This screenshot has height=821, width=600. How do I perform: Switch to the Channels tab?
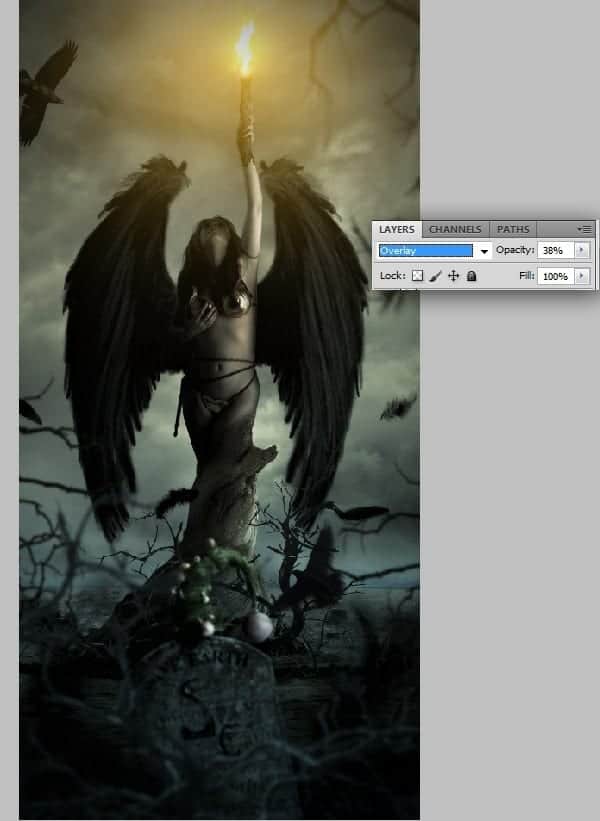(455, 229)
